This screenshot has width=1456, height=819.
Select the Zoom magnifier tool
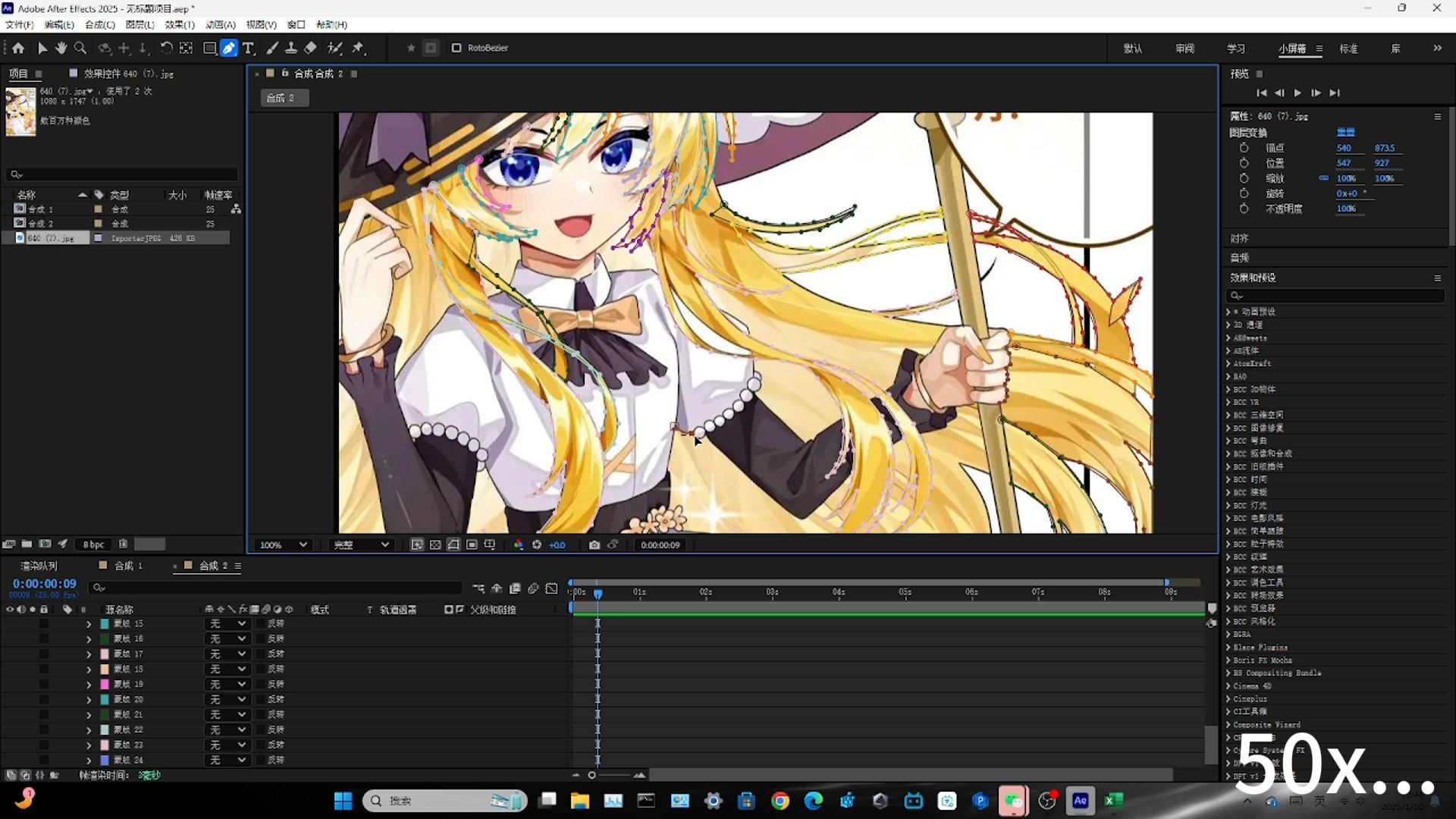[x=80, y=48]
